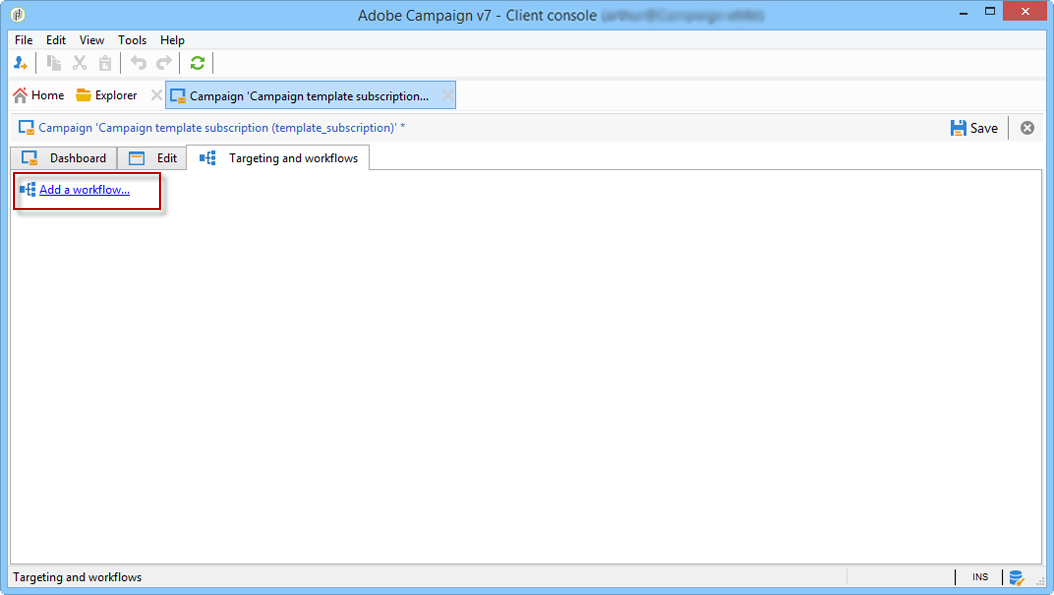Viewport: 1054px width, 595px height.
Task: Open the File menu
Action: pos(24,40)
